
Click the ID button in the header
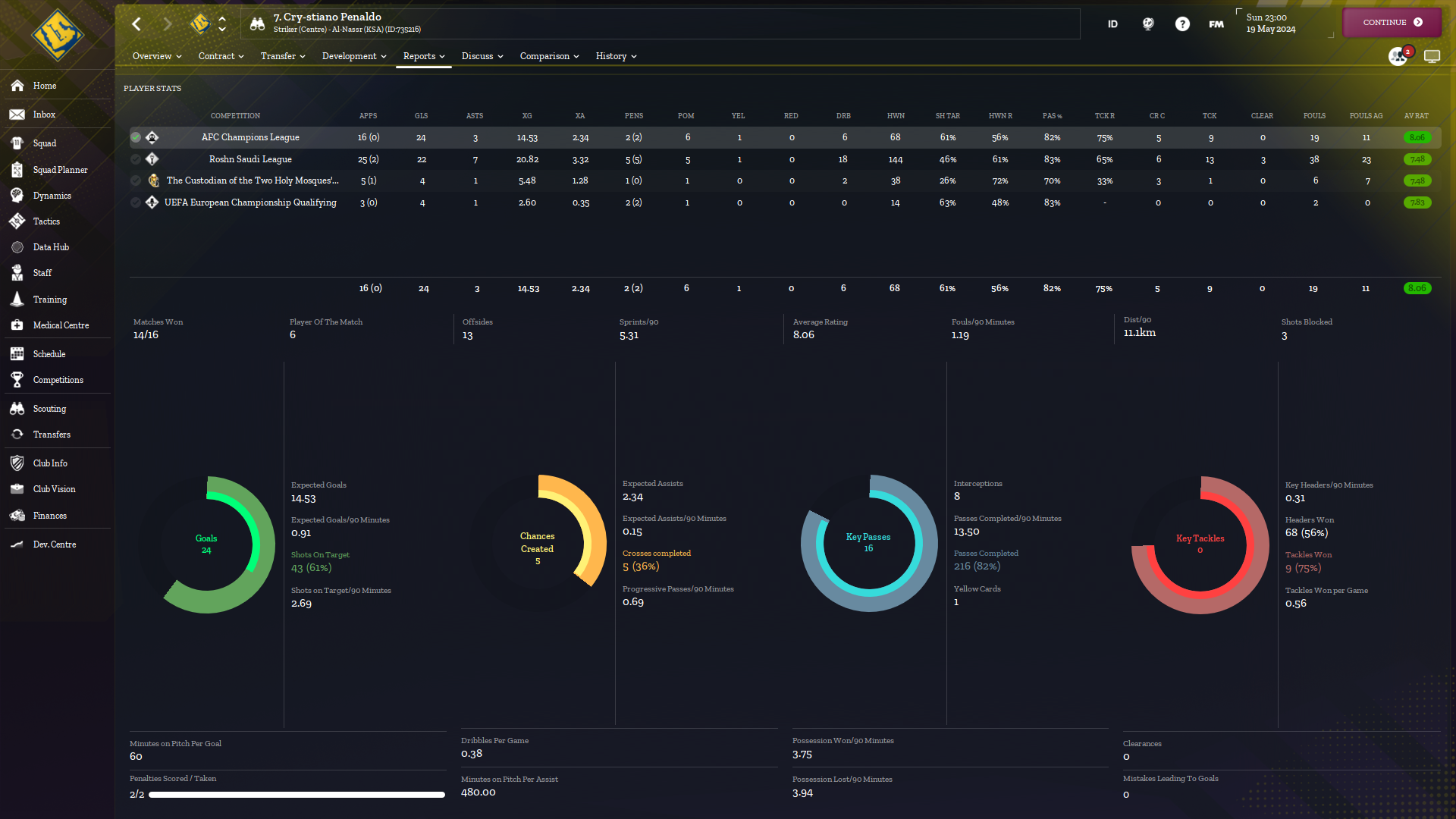[x=1112, y=24]
